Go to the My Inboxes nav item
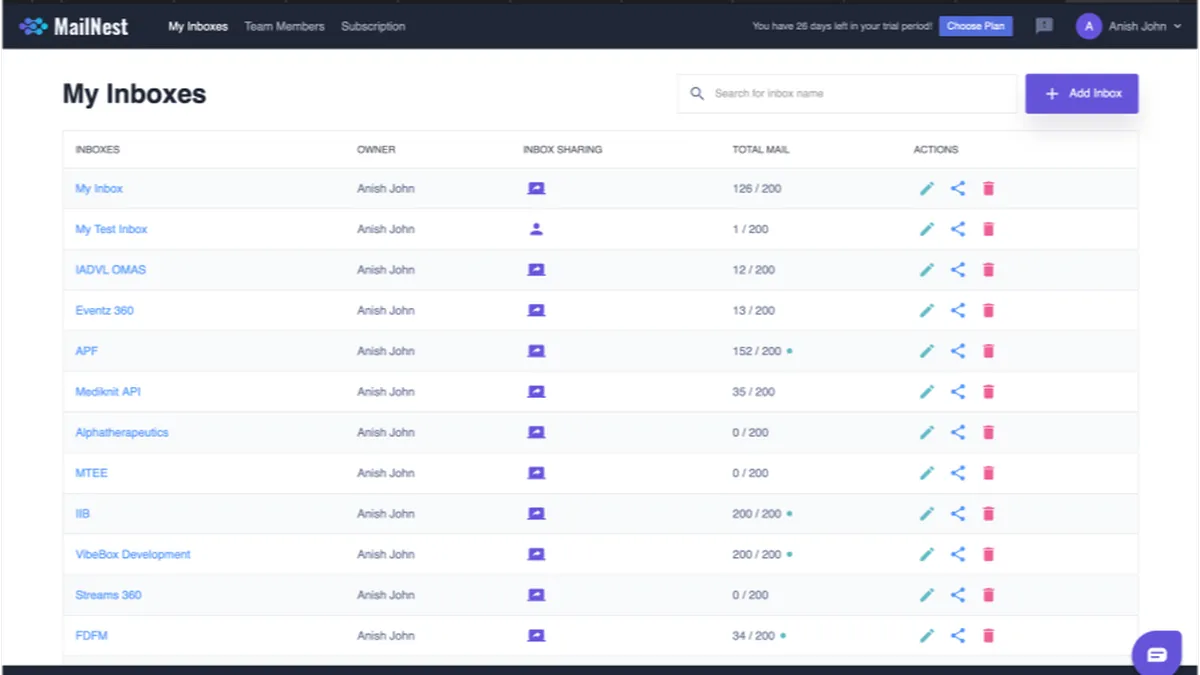This screenshot has height=675, width=1200. click(198, 26)
